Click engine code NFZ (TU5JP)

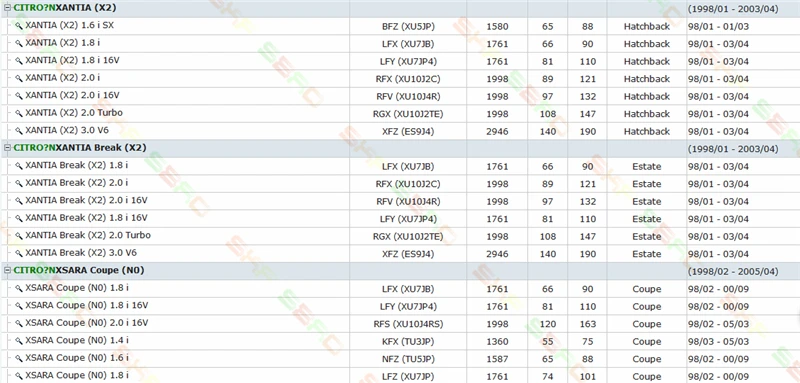408,359
